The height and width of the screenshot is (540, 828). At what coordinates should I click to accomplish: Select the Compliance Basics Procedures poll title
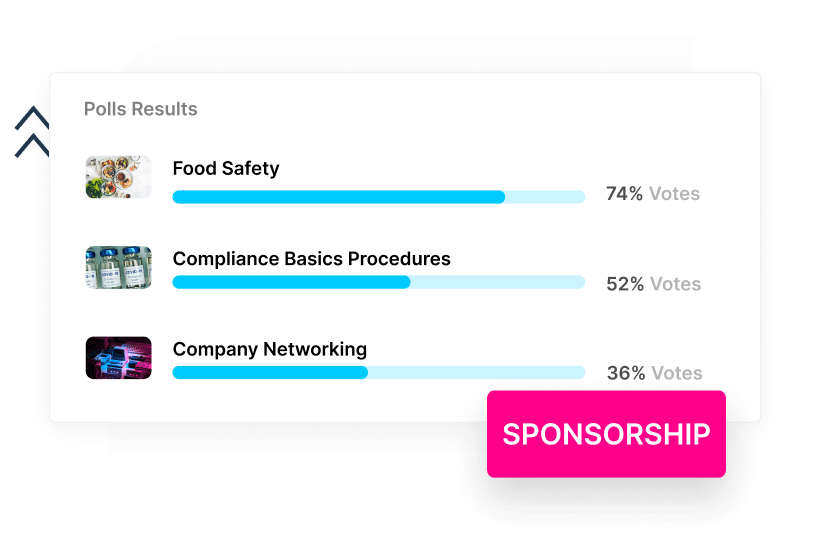point(311,259)
